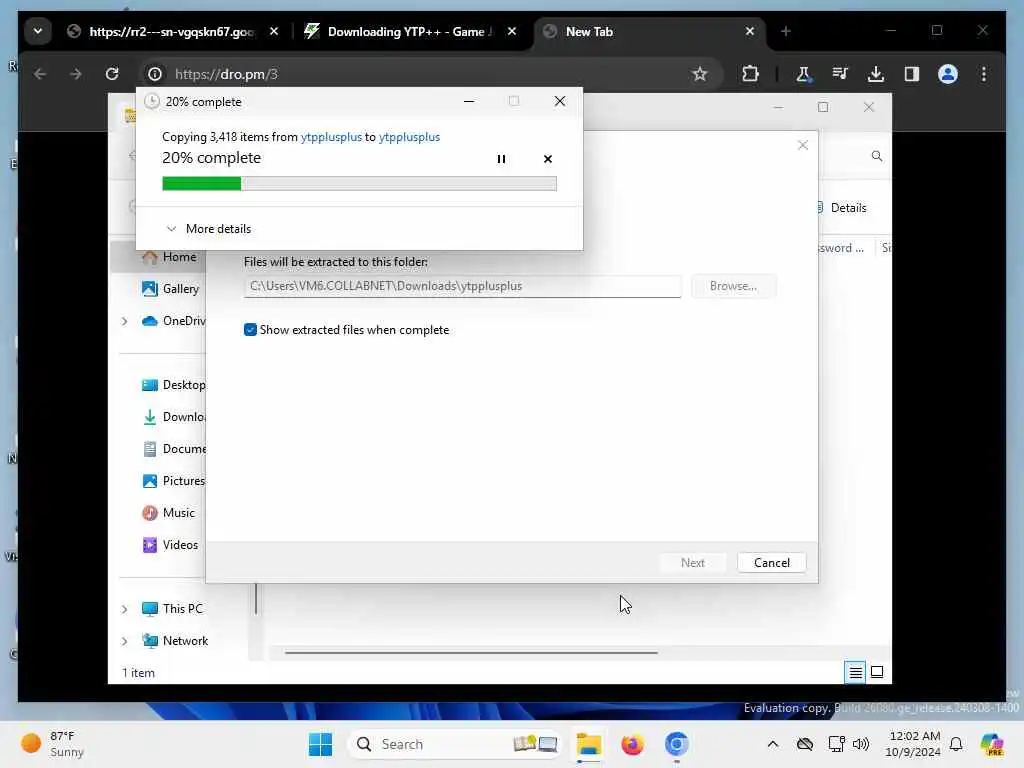The height and width of the screenshot is (768, 1024).
Task: Open the browser extensions menu
Action: 750,74
